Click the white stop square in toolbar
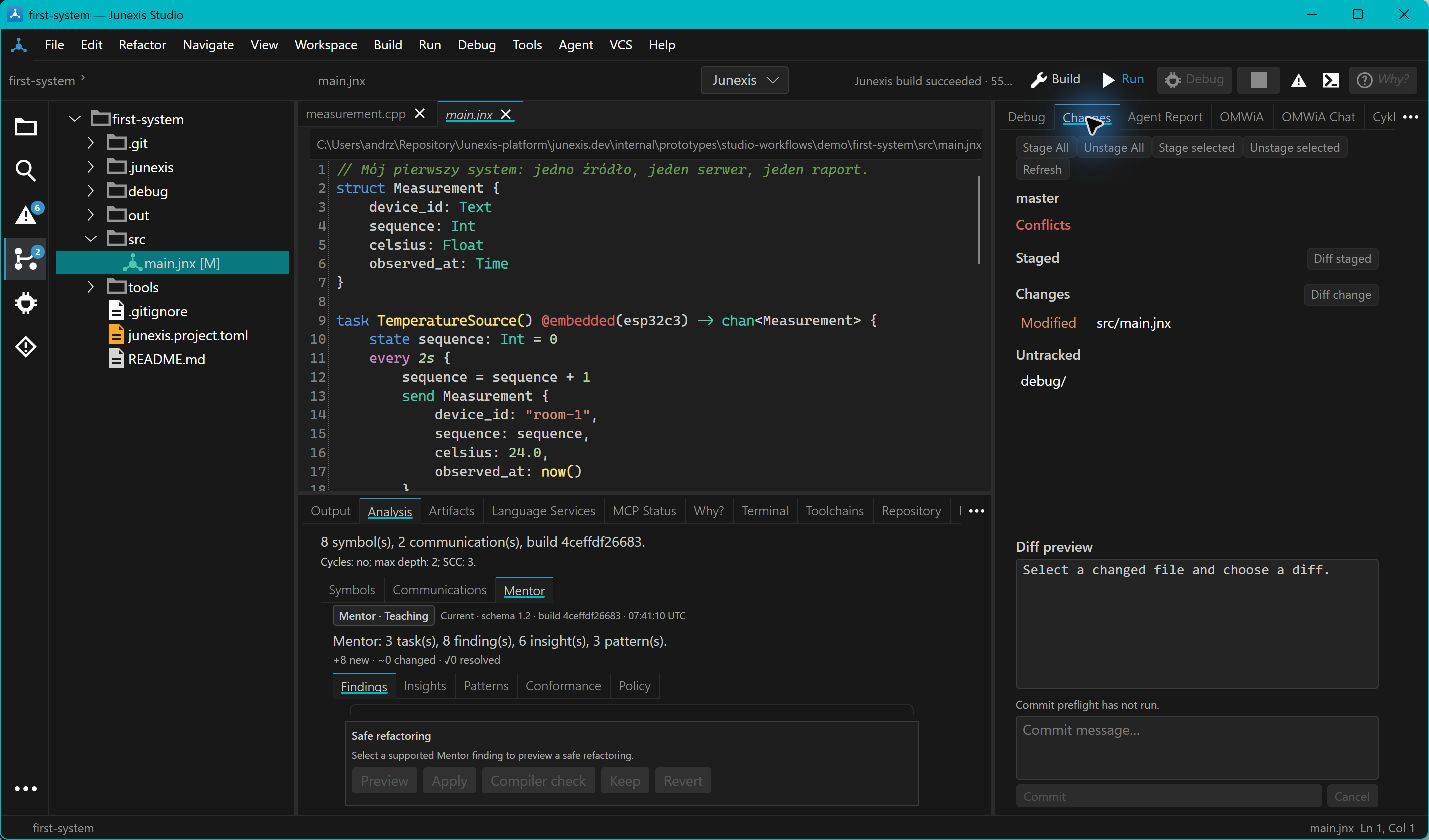This screenshot has height=840, width=1429. [1259, 80]
